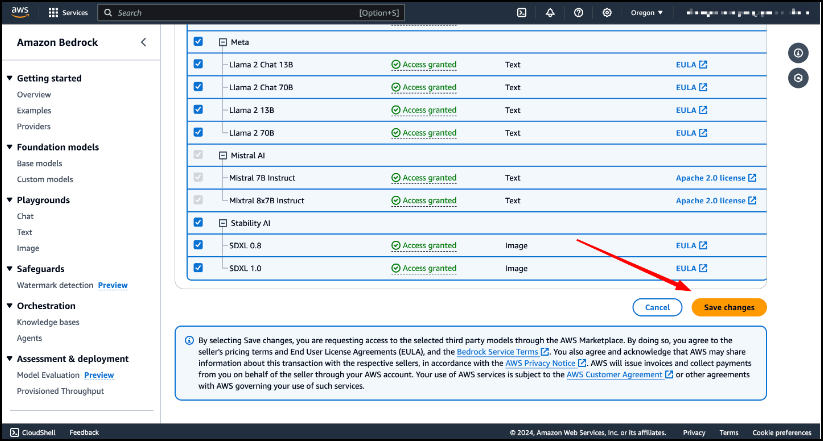This screenshot has width=823, height=441.
Task: Focus the top Search field
Action: pos(251,13)
